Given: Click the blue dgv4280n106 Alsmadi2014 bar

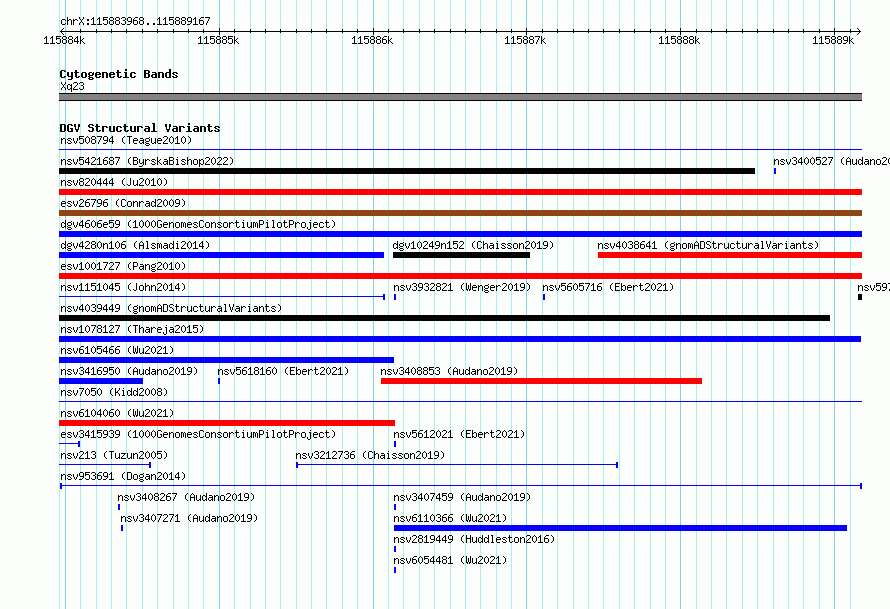Looking at the screenshot, I should [221, 255].
